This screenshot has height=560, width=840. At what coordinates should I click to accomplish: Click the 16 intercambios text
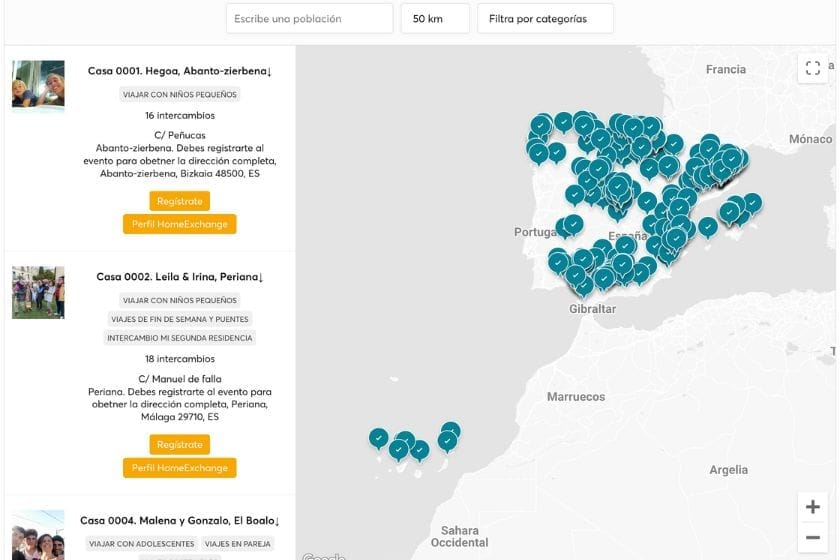tap(179, 115)
